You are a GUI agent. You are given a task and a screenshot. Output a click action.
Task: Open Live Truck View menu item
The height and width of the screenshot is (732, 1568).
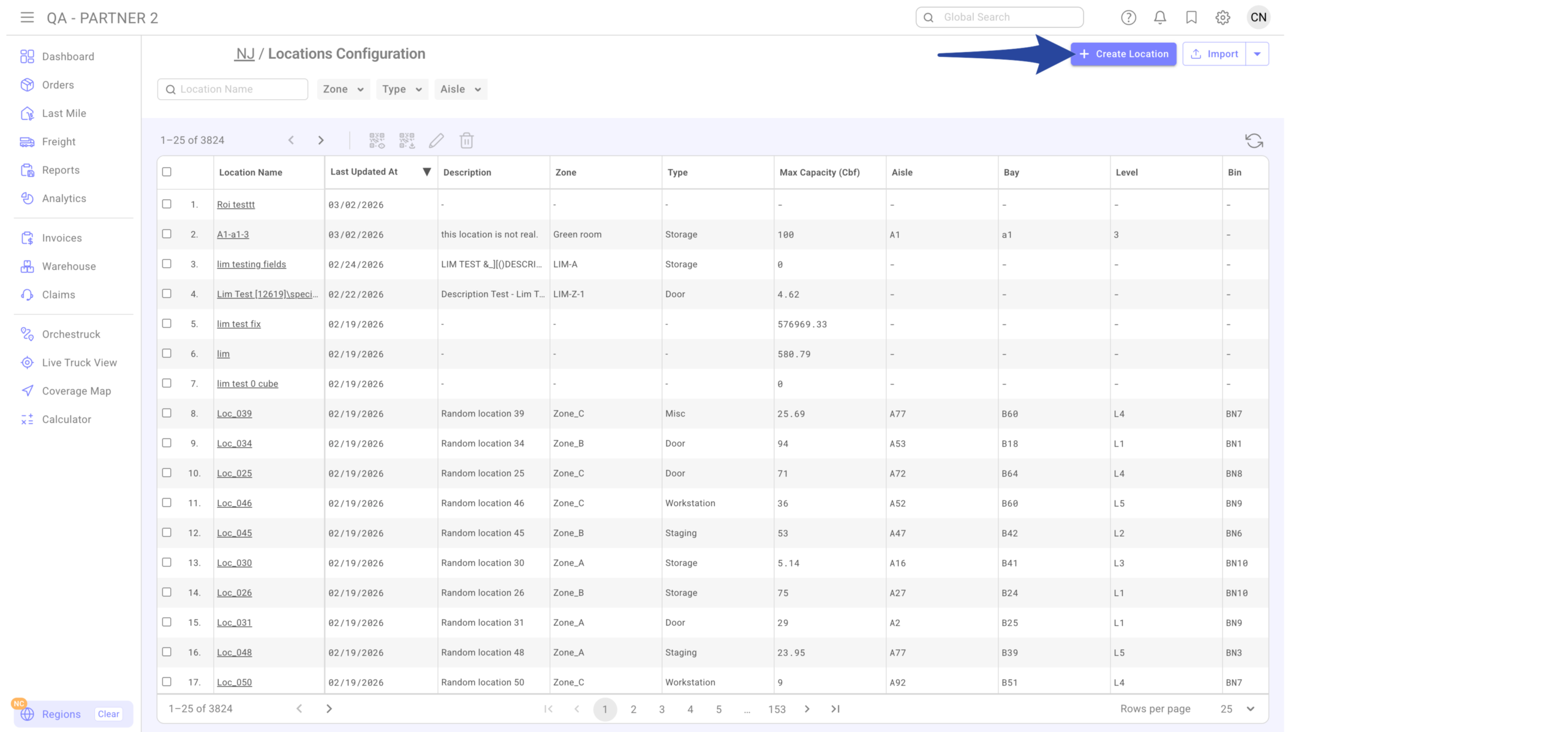tap(79, 363)
